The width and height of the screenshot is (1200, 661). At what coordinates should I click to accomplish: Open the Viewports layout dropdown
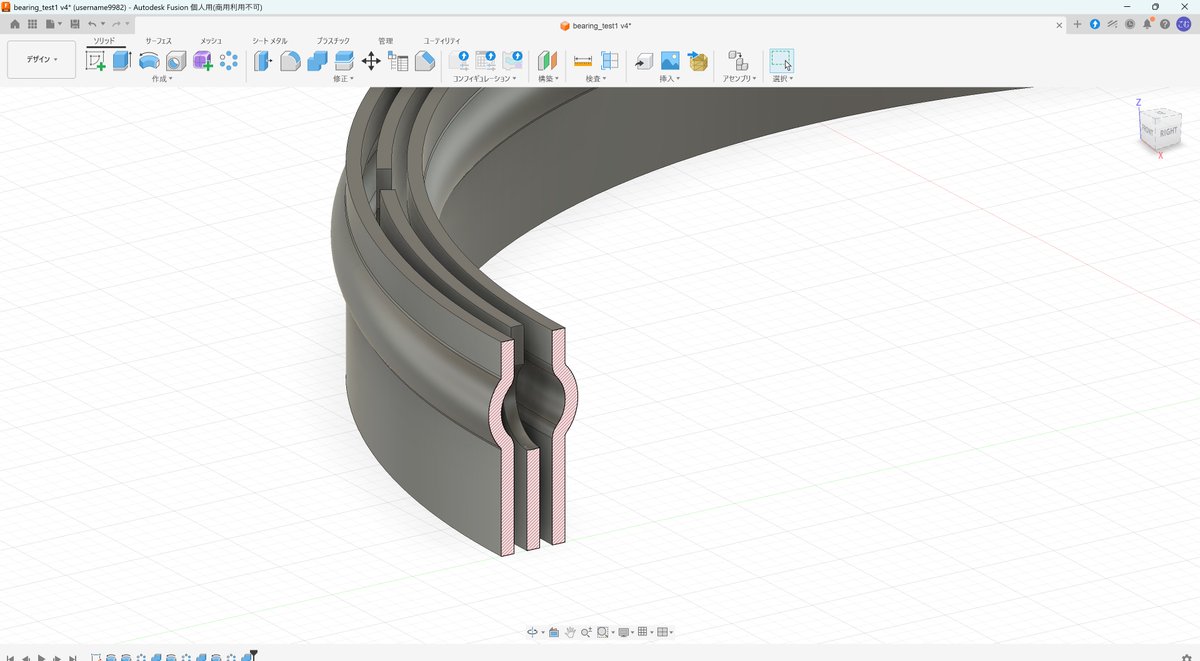coord(664,632)
